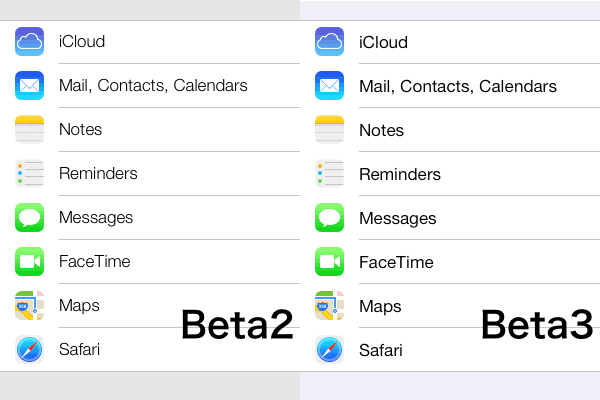The height and width of the screenshot is (400, 600).
Task: Tap the FaceTime camera icon in the Beta2 panel
Action: pos(30,261)
